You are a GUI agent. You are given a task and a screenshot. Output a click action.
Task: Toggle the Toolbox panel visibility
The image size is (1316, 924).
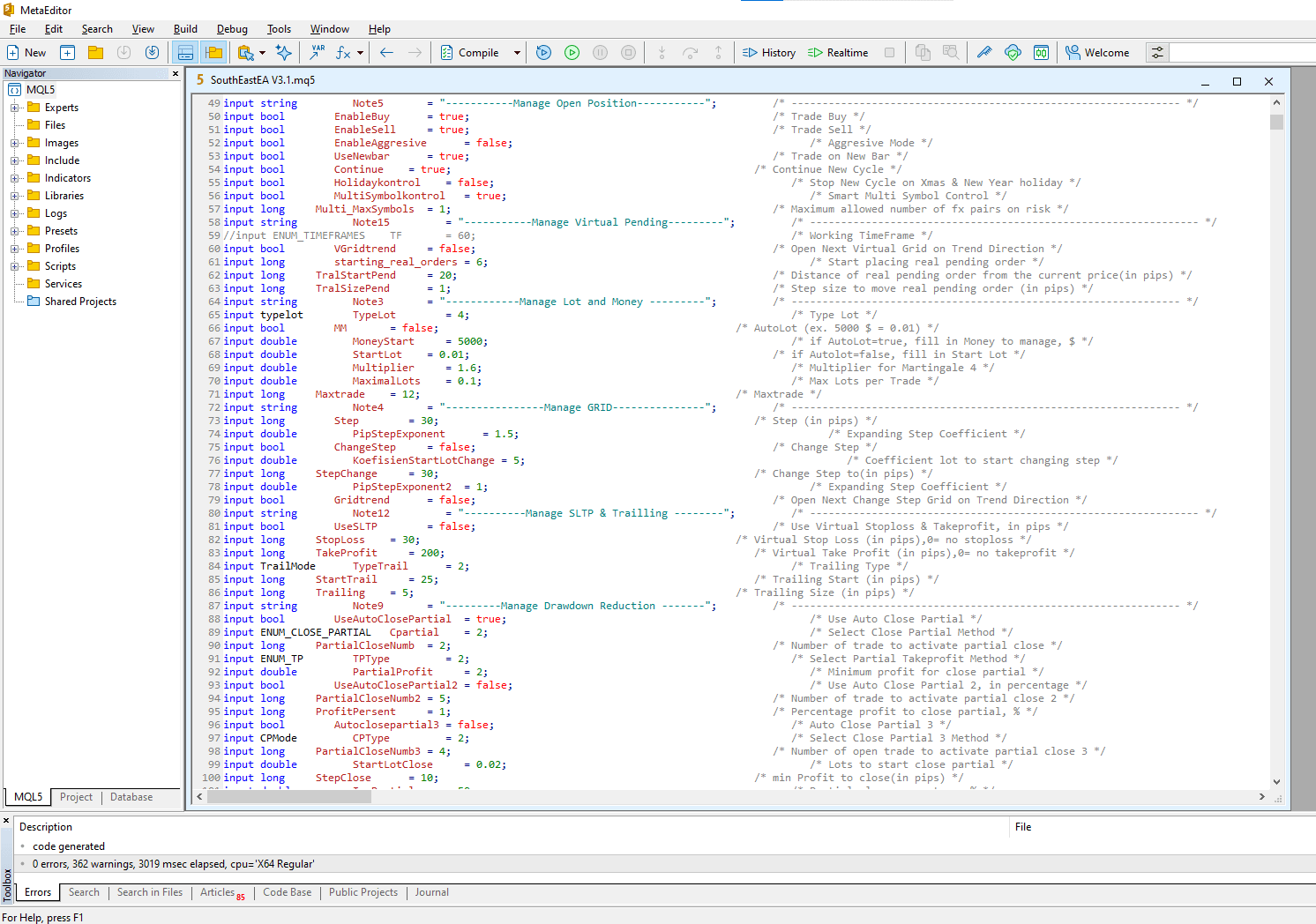pos(184,53)
